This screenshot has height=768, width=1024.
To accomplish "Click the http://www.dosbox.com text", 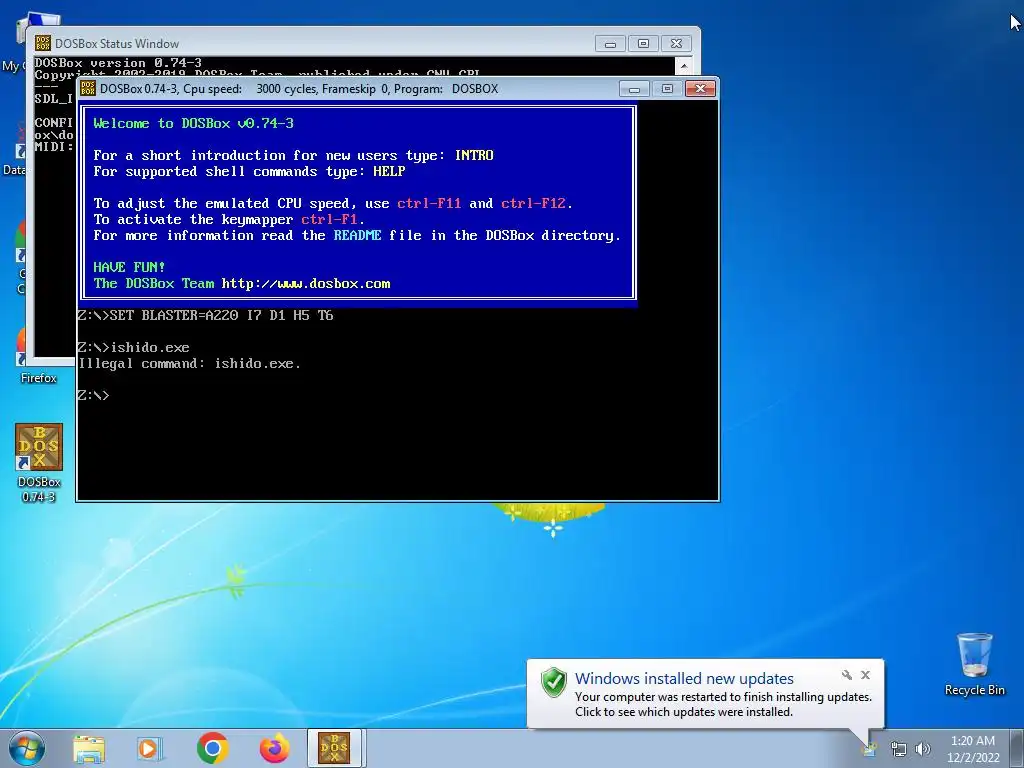I will pos(306,283).
